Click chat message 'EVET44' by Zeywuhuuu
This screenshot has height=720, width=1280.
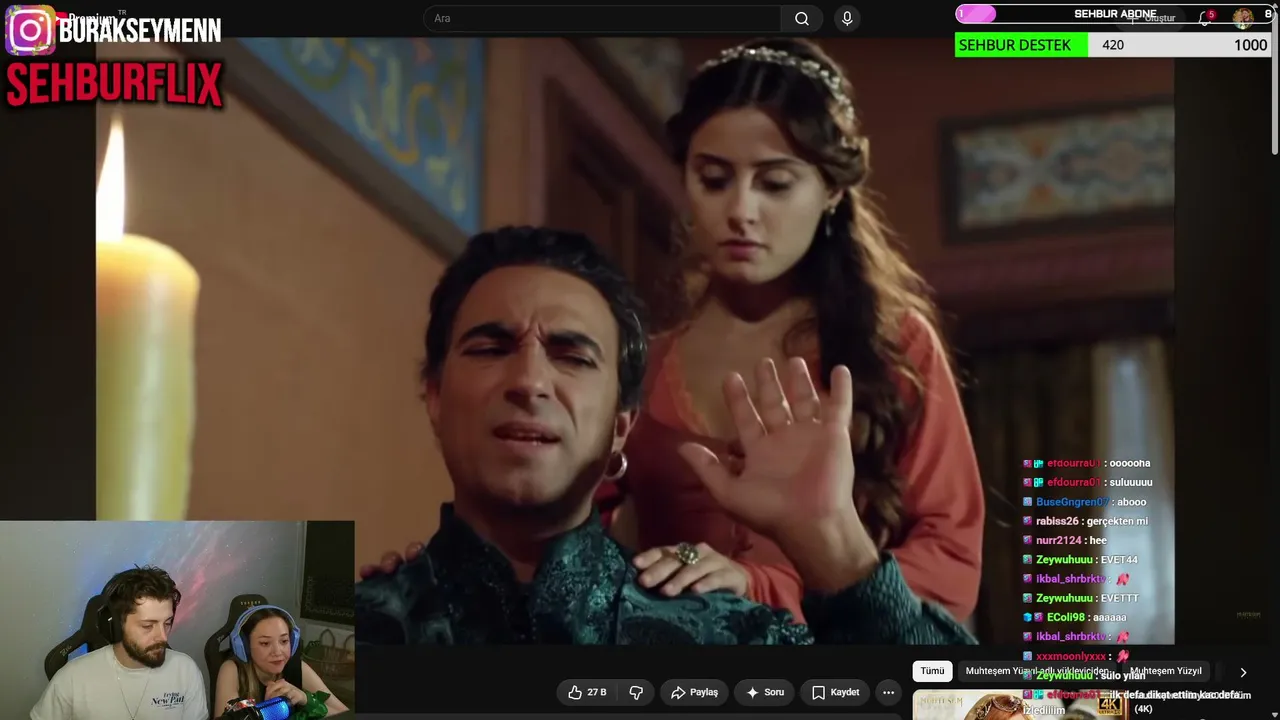pyautogui.click(x=1119, y=560)
